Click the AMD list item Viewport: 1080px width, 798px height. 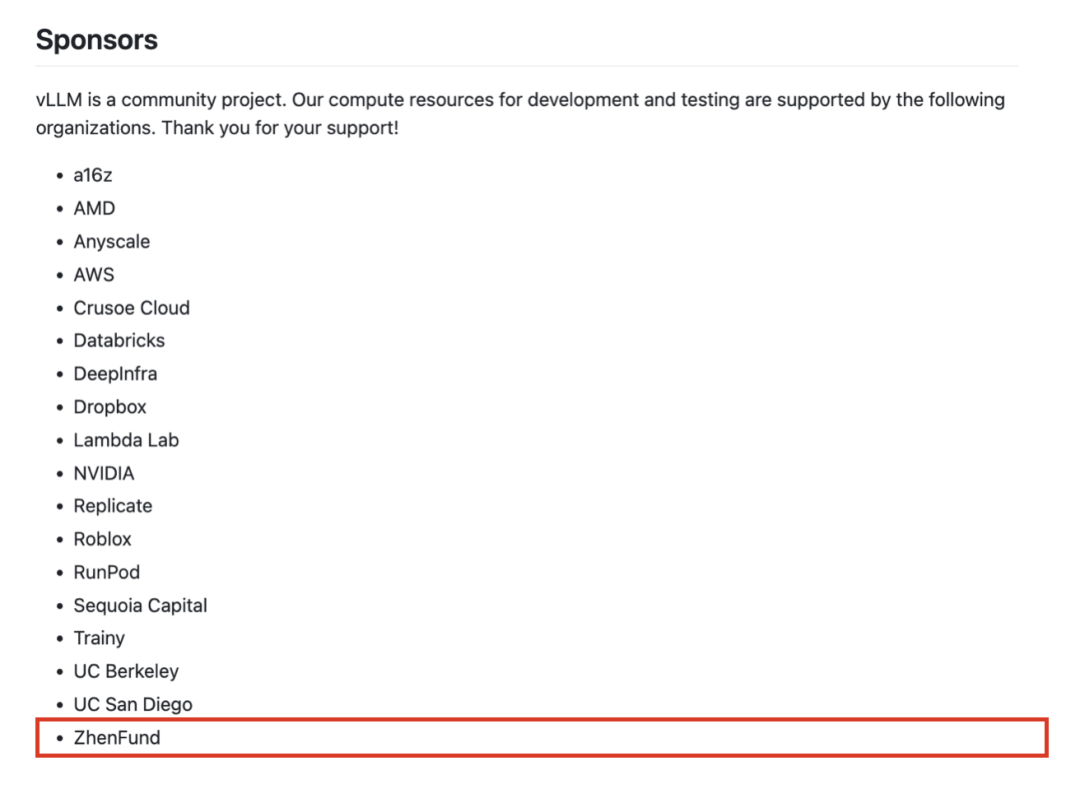pos(94,209)
